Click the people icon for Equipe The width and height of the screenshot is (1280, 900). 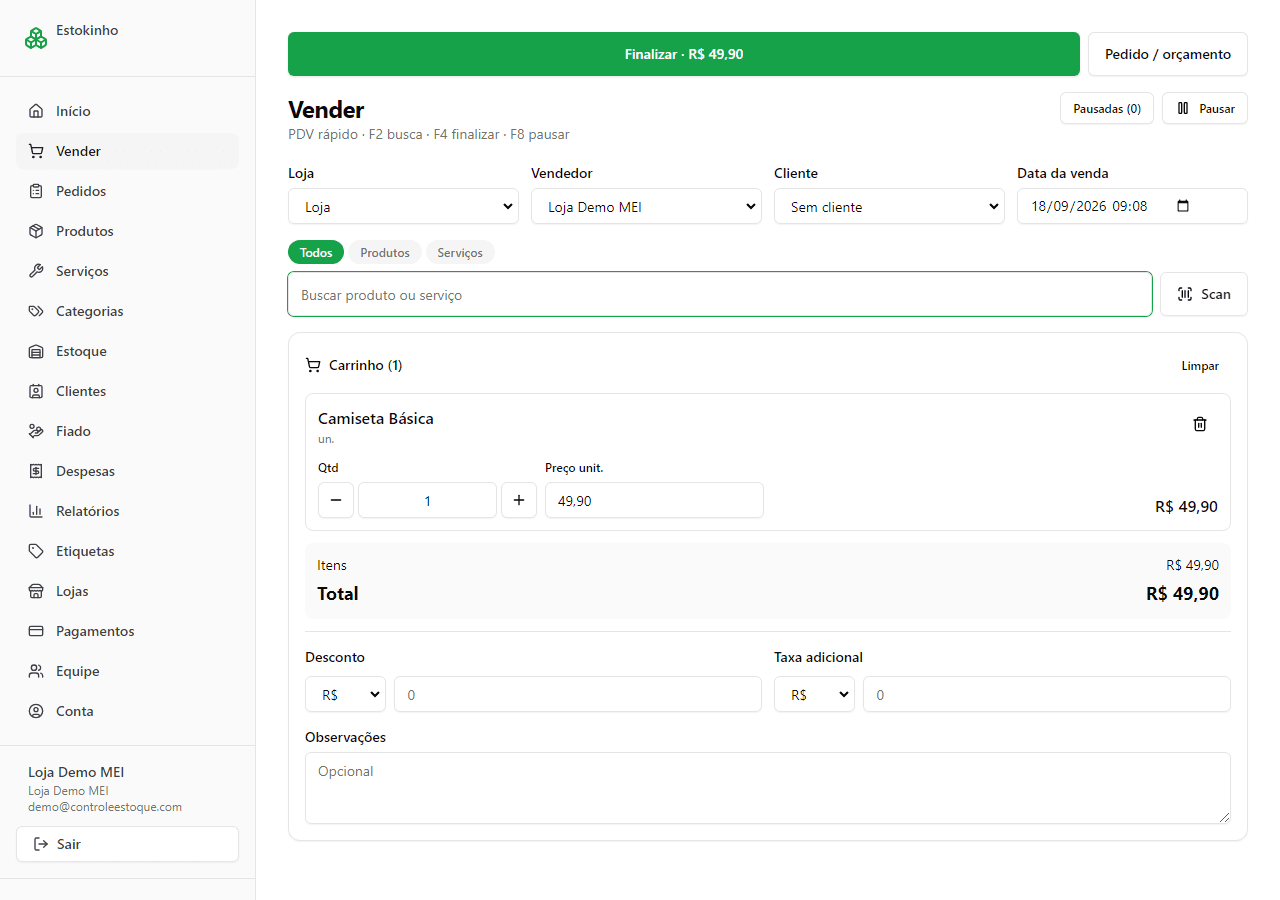36,671
